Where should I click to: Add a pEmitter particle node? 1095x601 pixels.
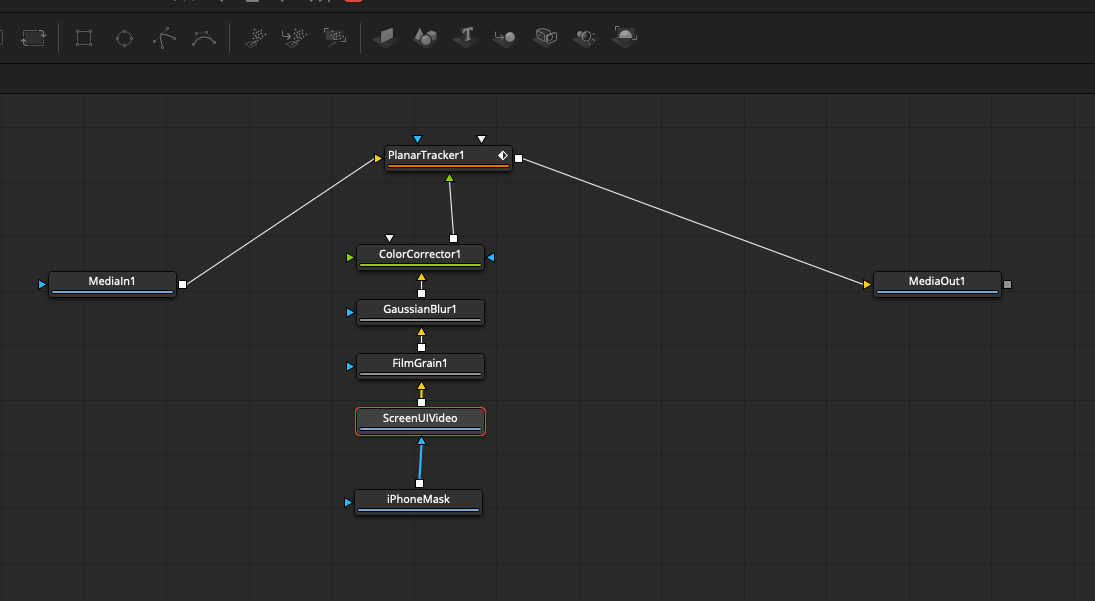256,38
